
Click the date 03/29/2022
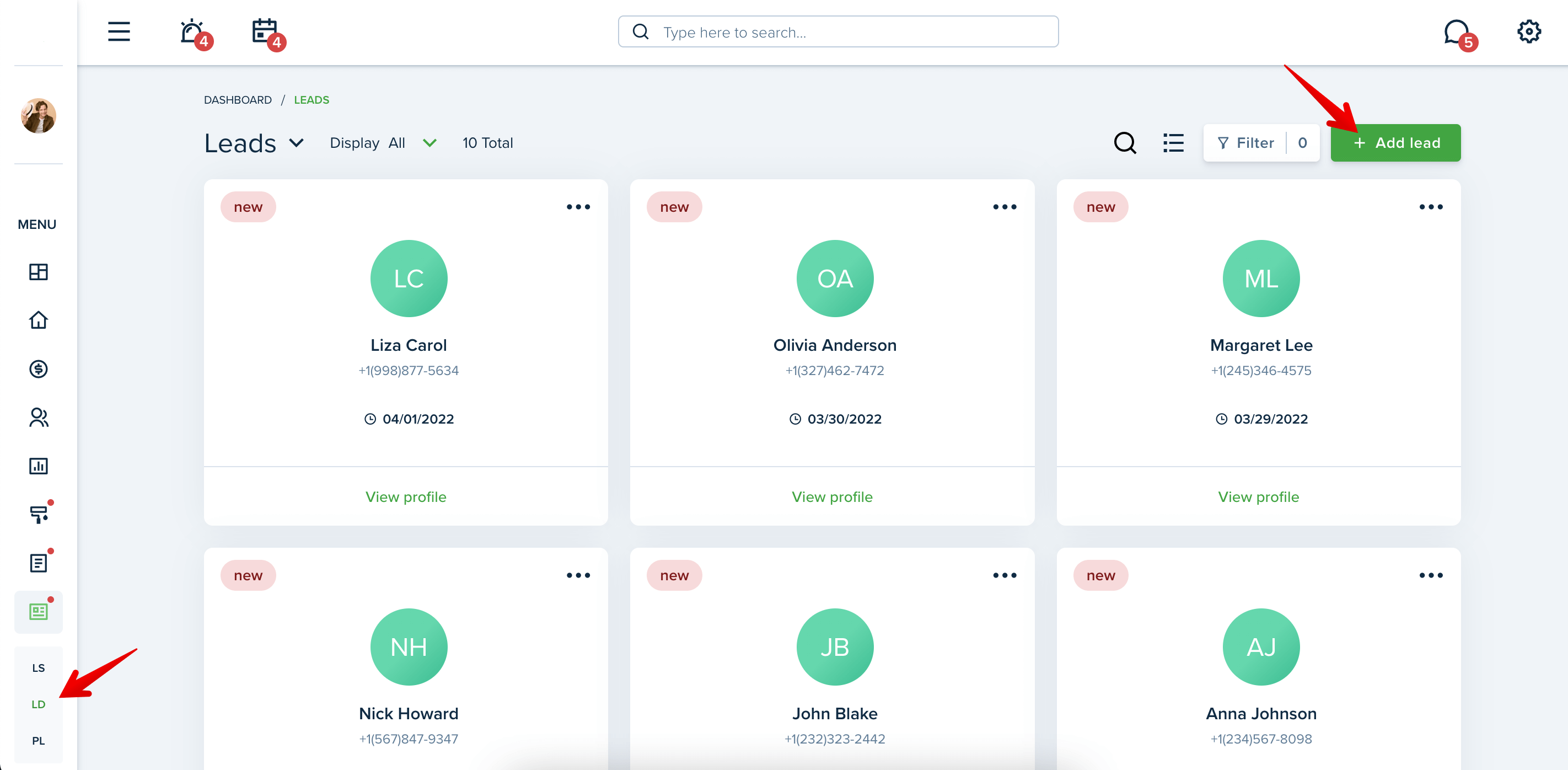tap(1270, 419)
